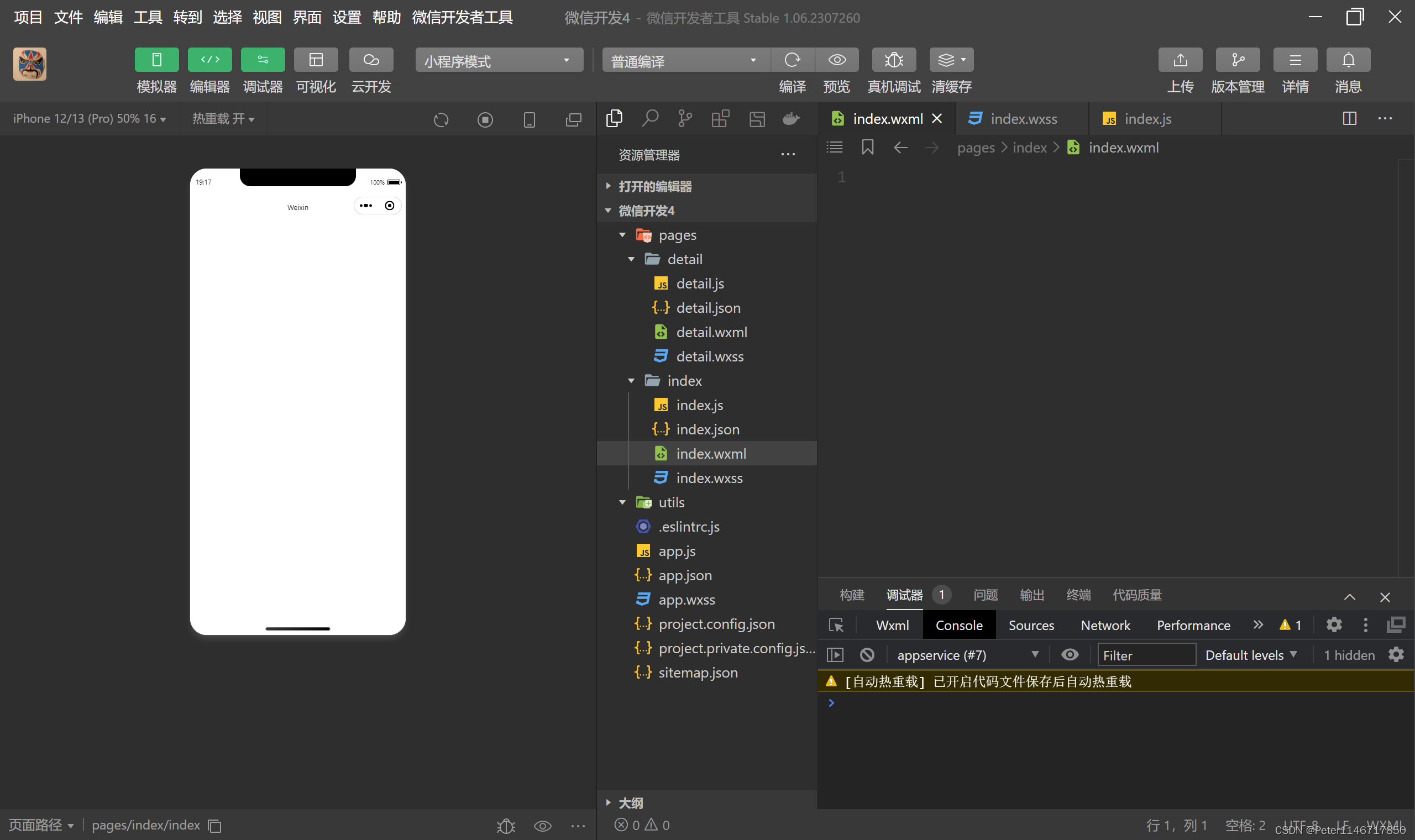Image resolution: width=1415 pixels, height=840 pixels.
Task: Click the split editor icon
Action: point(1349,119)
